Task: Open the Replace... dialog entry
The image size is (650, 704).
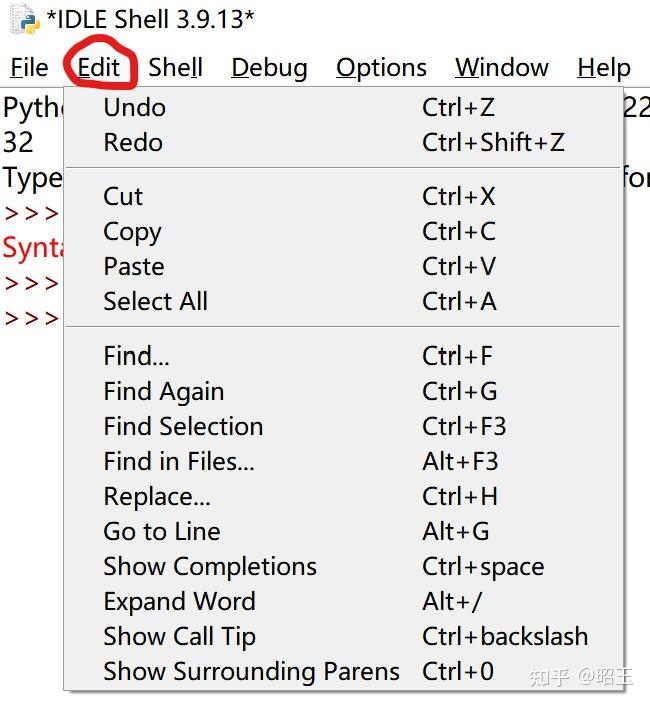Action: point(157,496)
